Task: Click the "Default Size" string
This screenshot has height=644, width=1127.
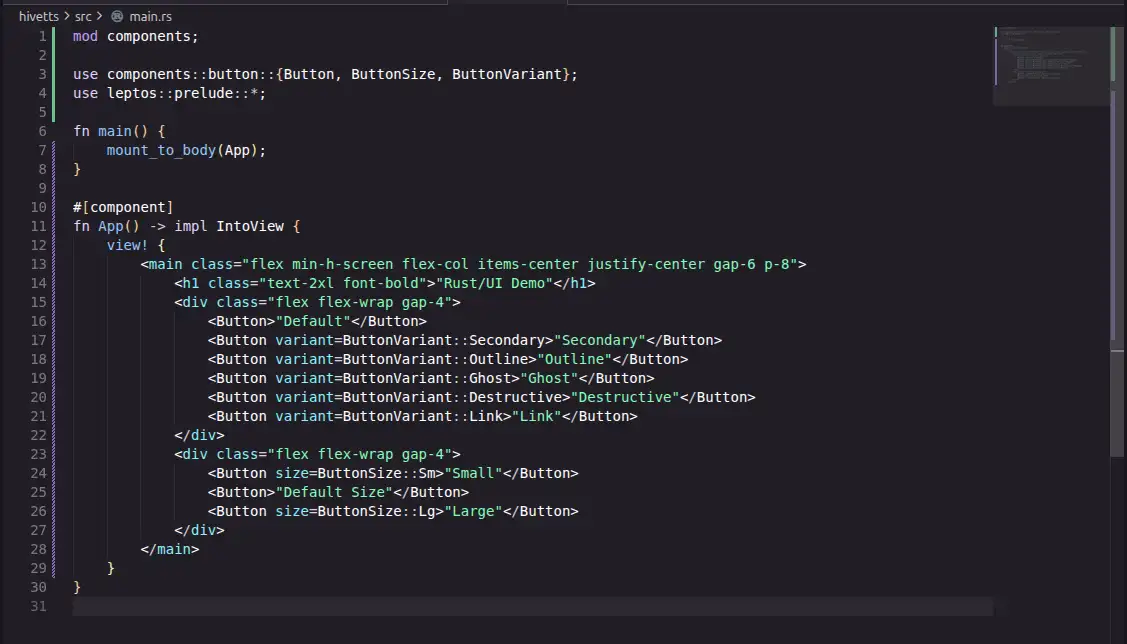Action: (334, 492)
